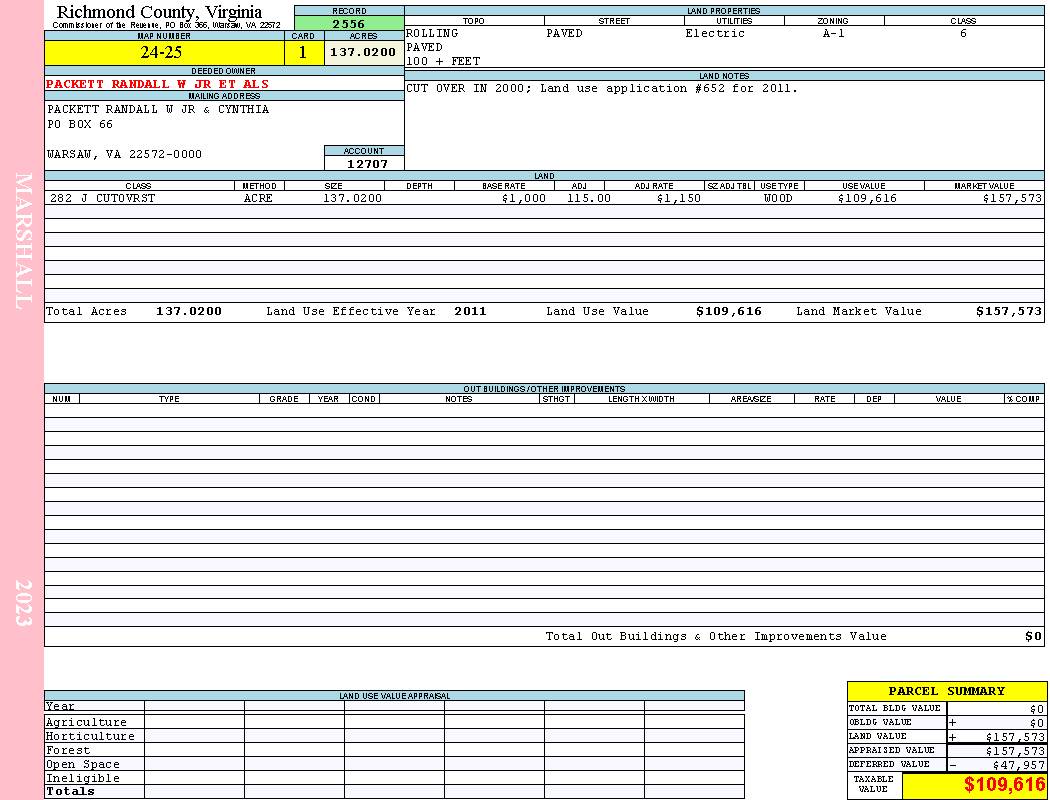The width and height of the screenshot is (1050, 800).
Task: Click the record number 2556
Action: [349, 24]
